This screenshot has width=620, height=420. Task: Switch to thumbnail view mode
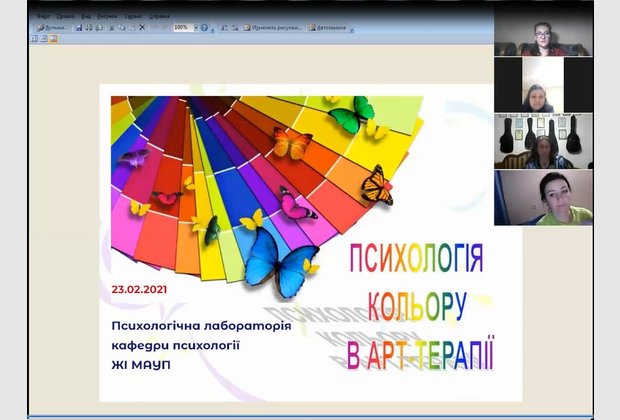[35, 39]
